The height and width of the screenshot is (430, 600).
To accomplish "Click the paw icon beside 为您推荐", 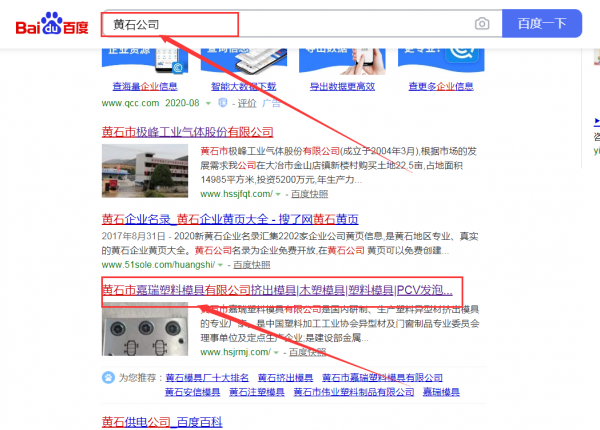I will [x=108, y=378].
